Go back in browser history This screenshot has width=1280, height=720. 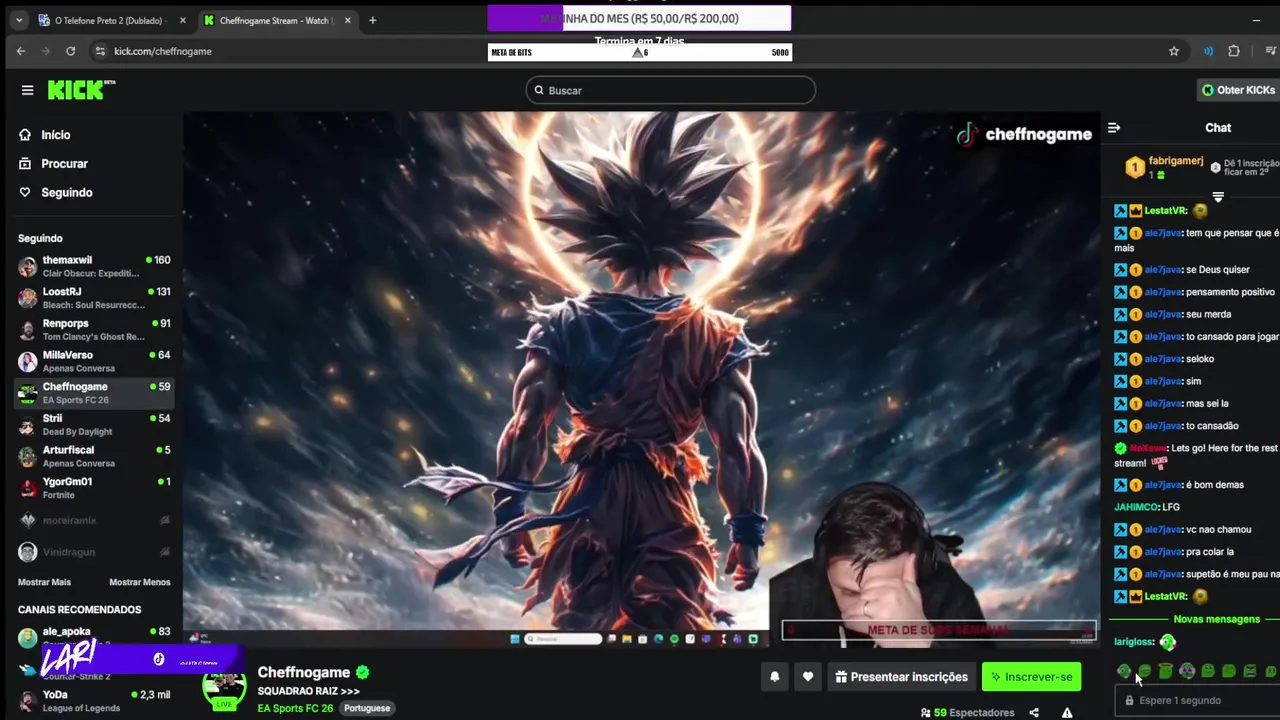(21, 51)
